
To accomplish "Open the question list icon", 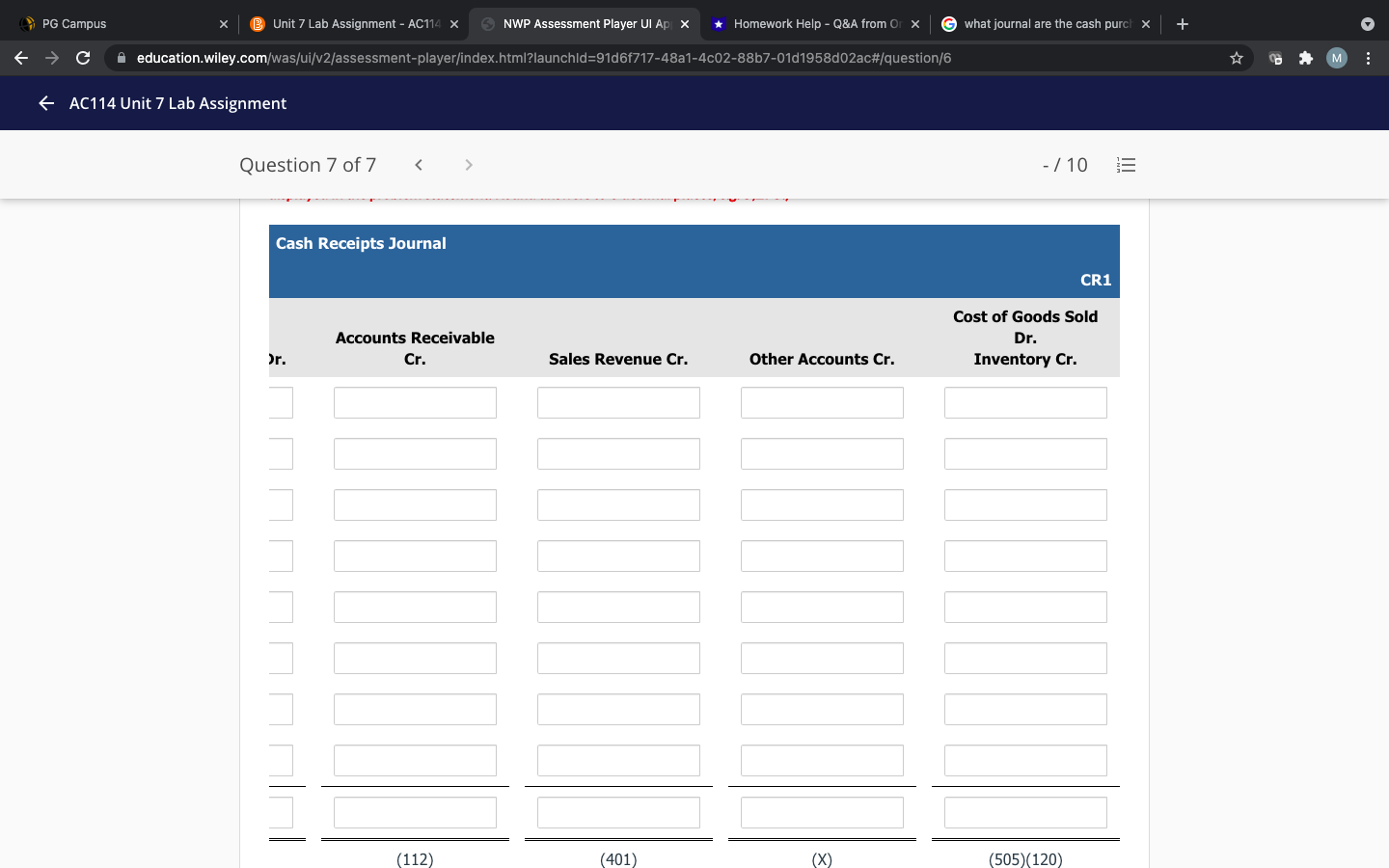I will (1126, 165).
